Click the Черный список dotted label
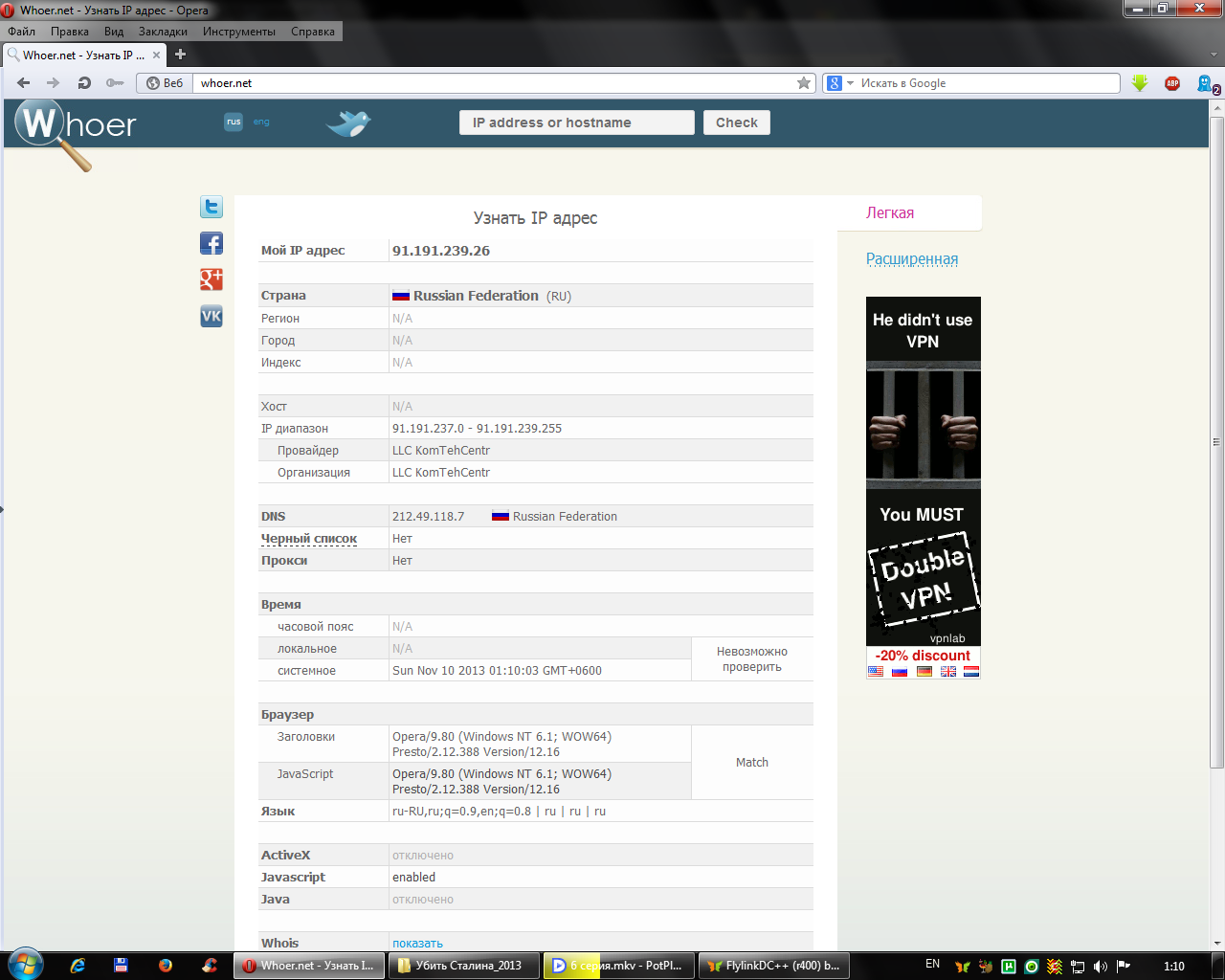1225x980 pixels. pyautogui.click(x=309, y=539)
